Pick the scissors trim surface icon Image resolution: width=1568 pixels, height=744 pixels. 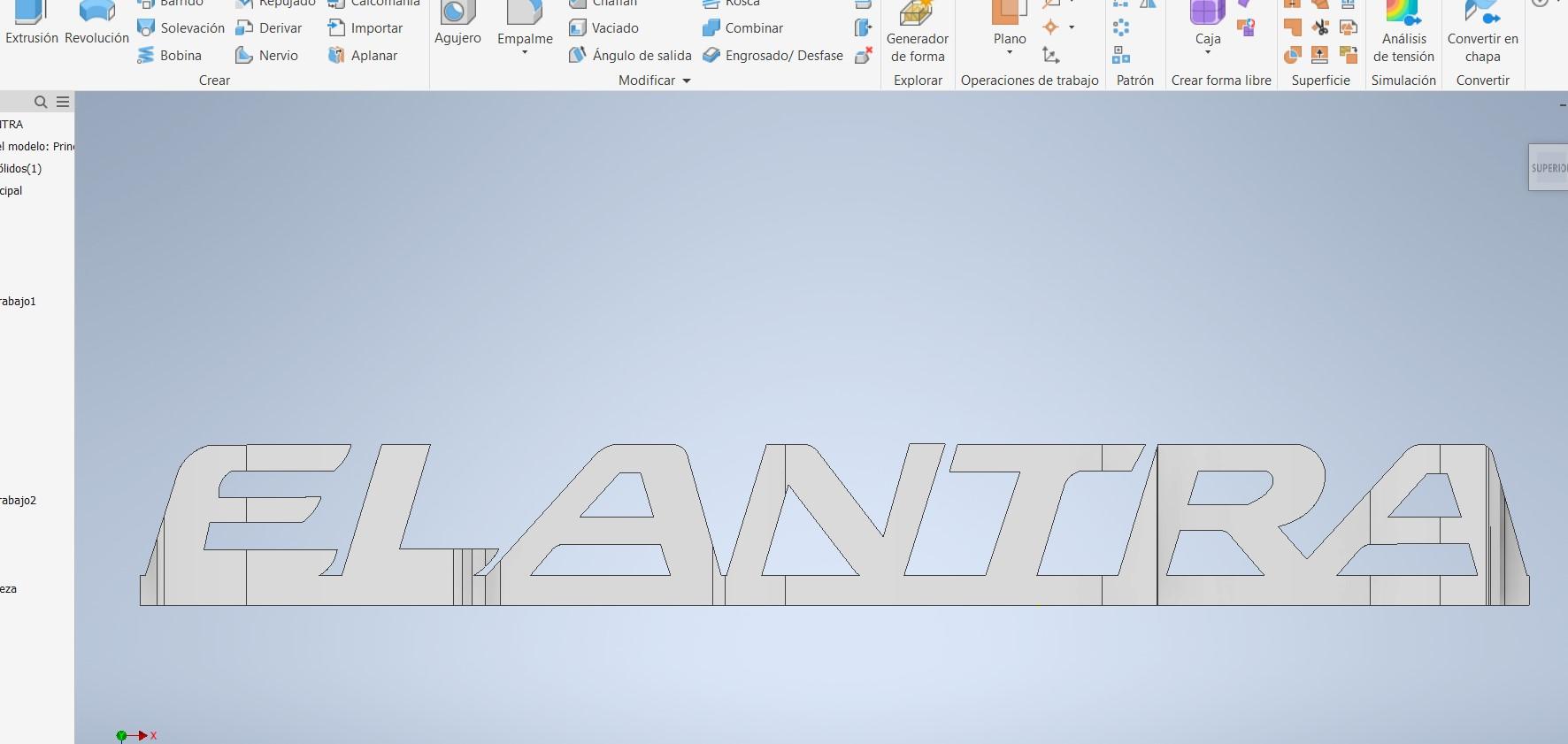[x=1320, y=27]
